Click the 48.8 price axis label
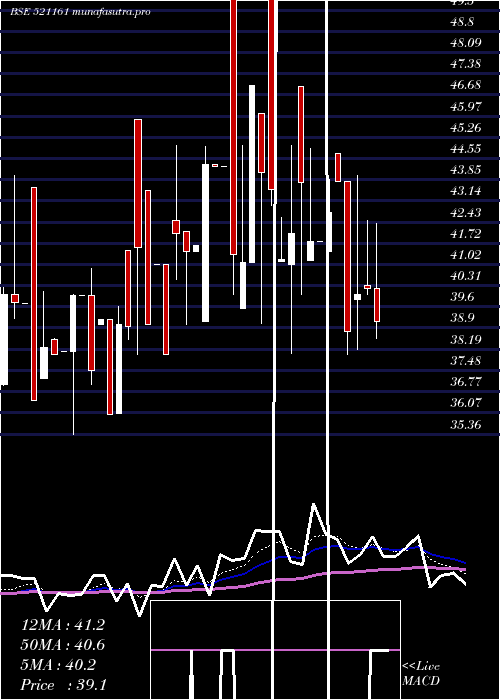 click(462, 22)
